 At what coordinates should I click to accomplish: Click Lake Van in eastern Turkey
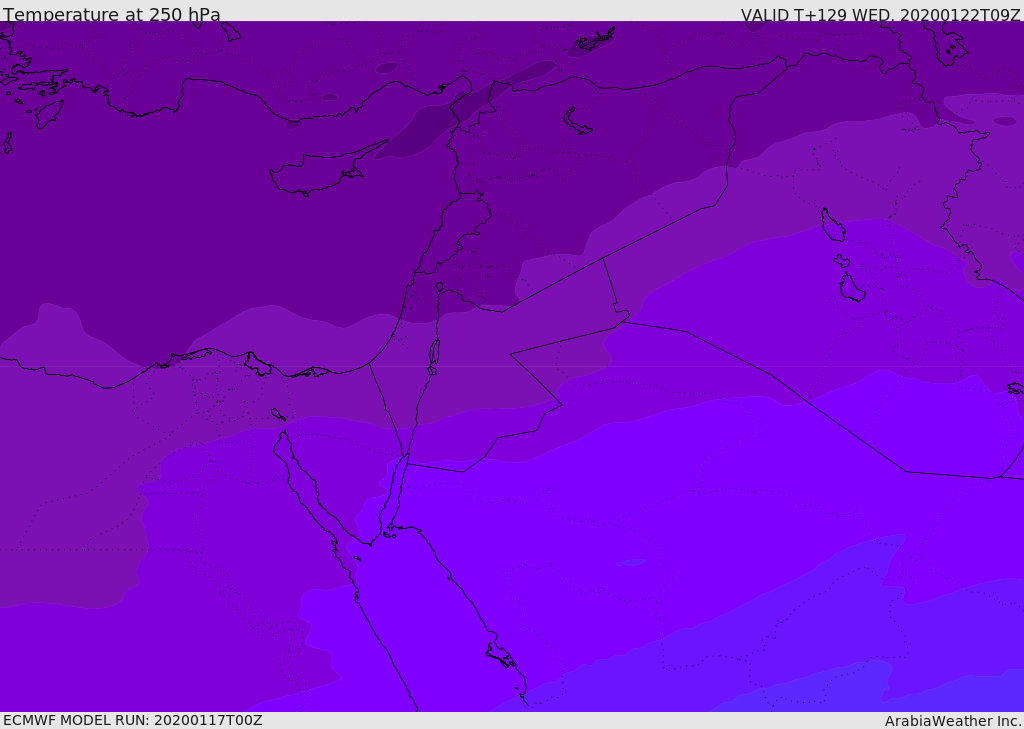[576, 122]
